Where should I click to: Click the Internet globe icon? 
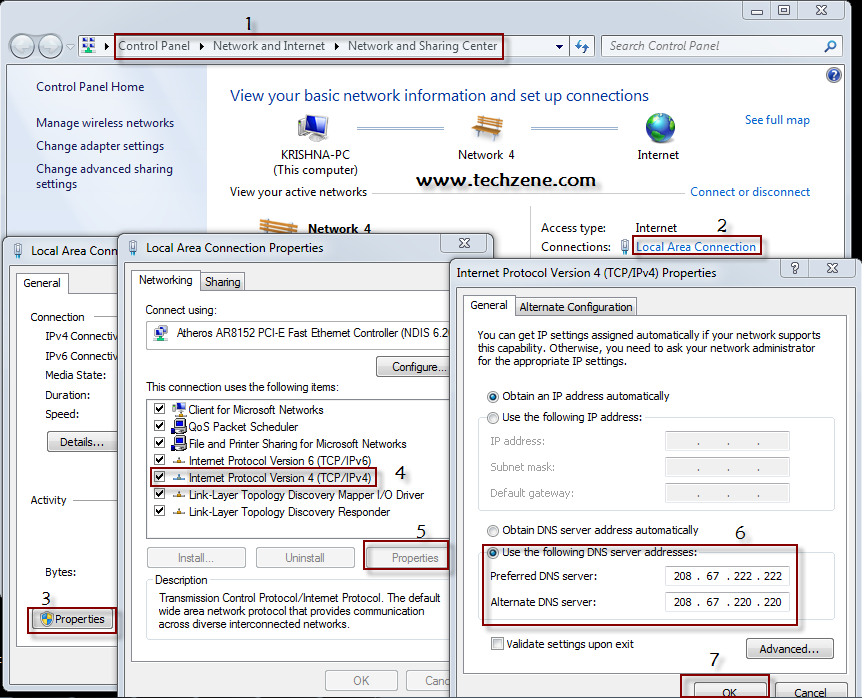point(658,130)
